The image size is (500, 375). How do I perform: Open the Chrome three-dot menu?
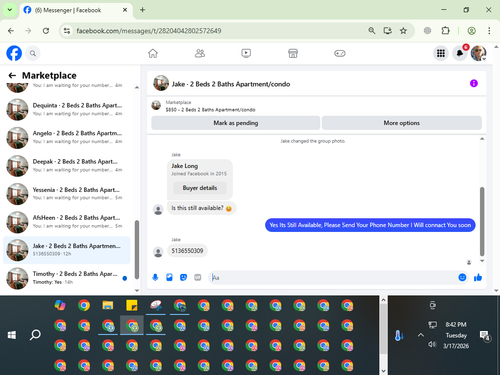click(x=489, y=31)
